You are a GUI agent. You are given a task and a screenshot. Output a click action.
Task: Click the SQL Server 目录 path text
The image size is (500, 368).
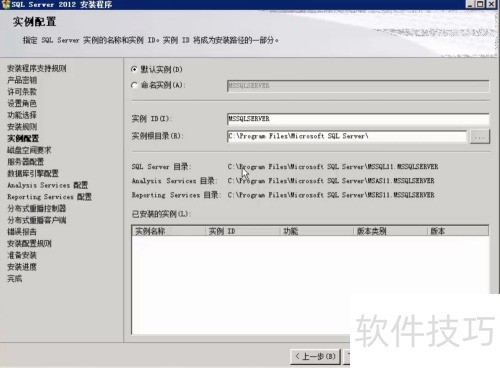333,167
